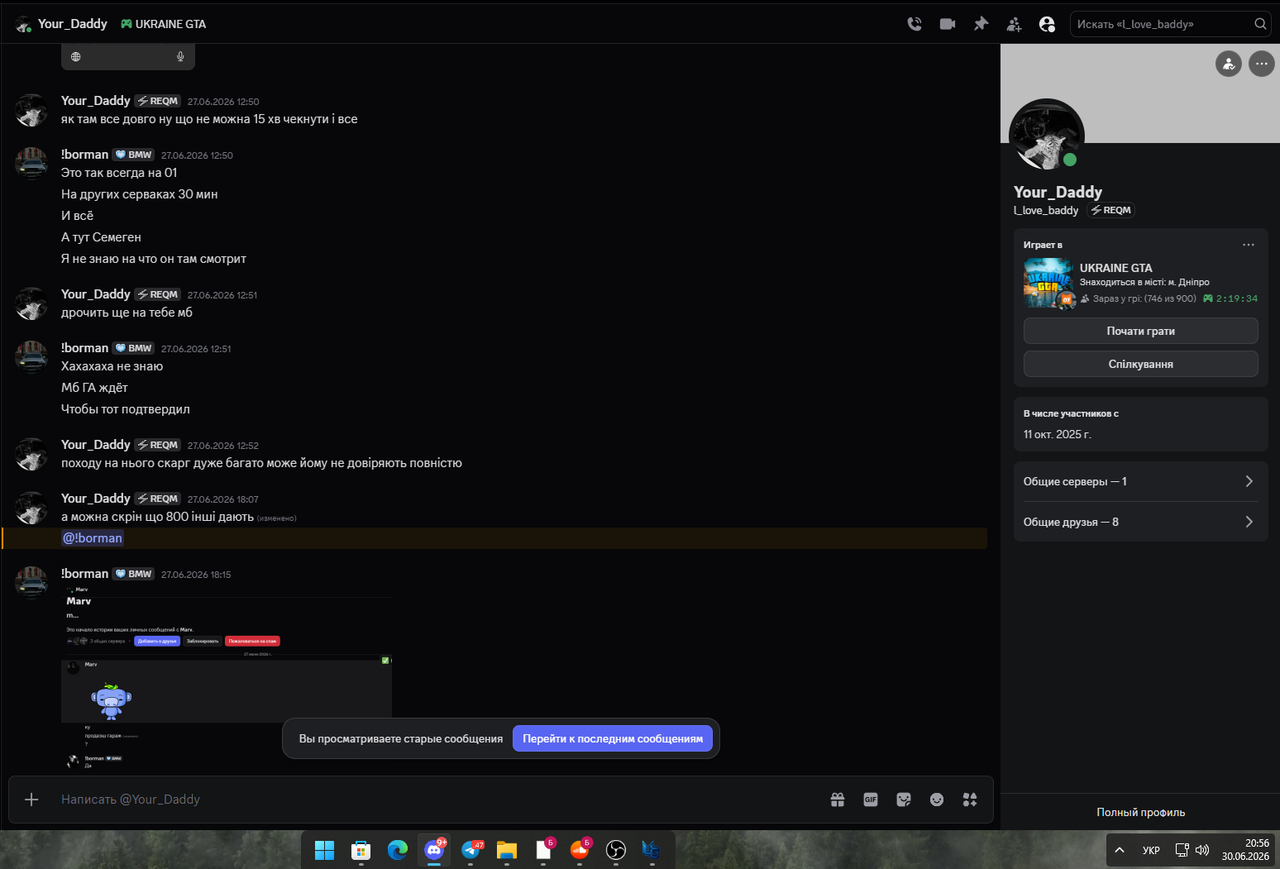
Task: Click BMW badge at the 18:15 message
Action: click(x=133, y=574)
